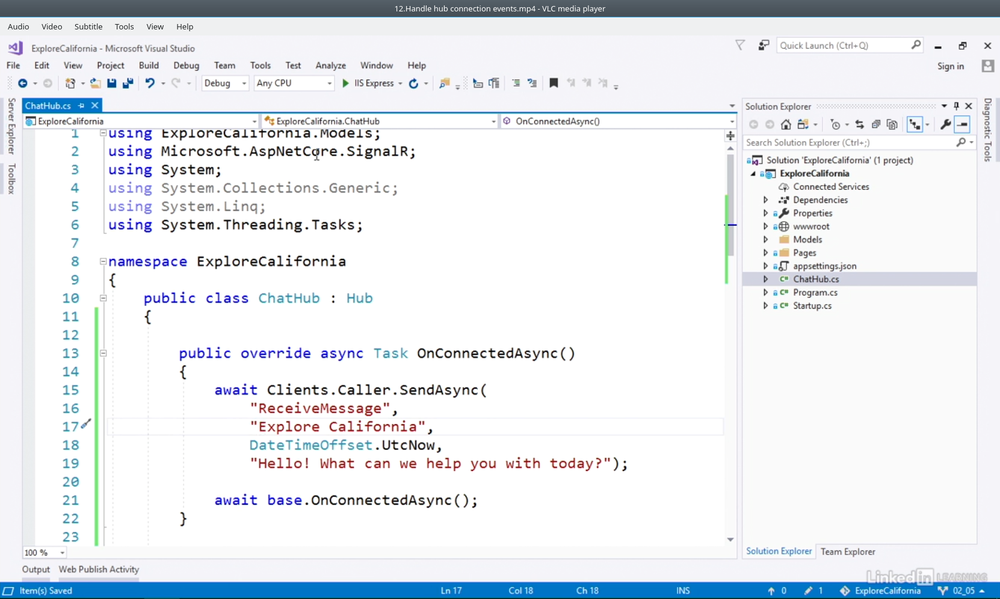Expand the wwwroot folder node
Screen dimensions: 1000x599
766,226
